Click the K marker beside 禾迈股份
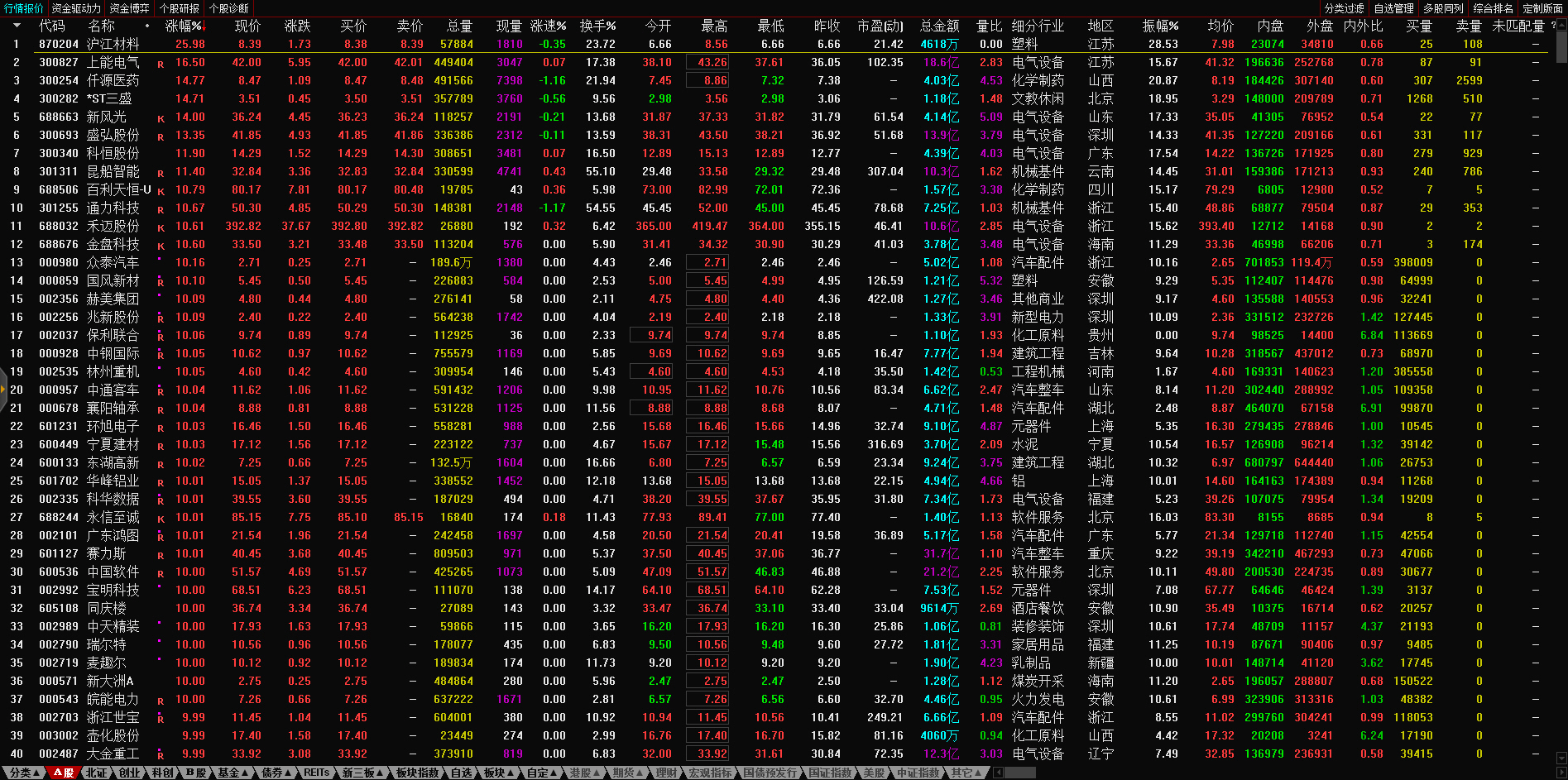1568x780 pixels. click(x=161, y=227)
